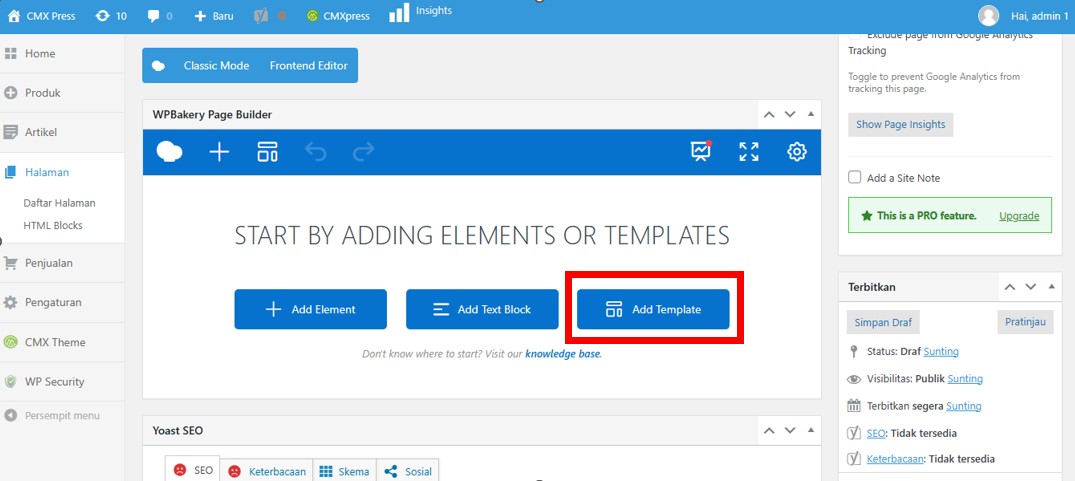Open the Artikel sidebar menu

[x=40, y=132]
